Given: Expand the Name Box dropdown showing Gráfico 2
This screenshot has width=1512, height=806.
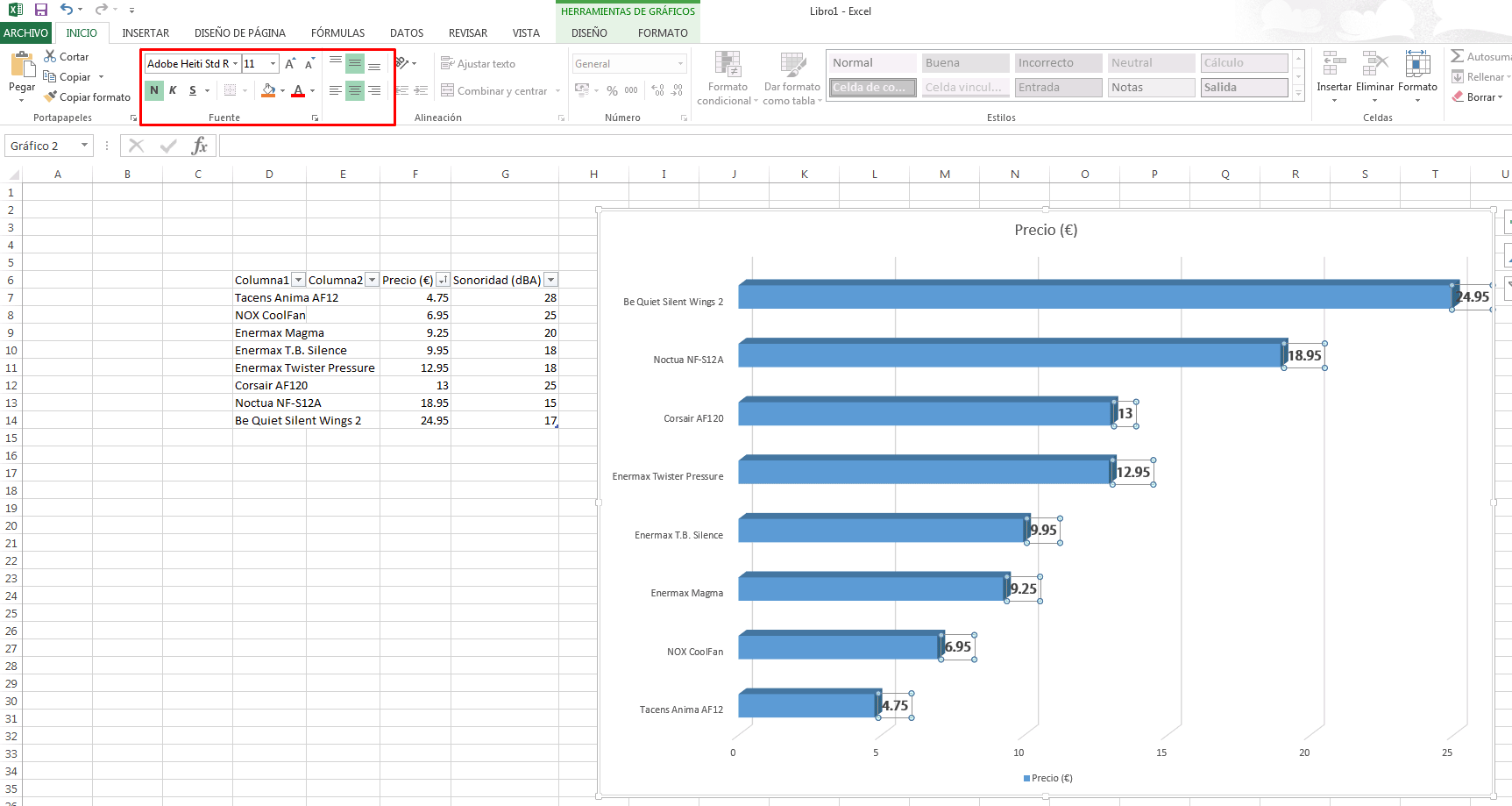Looking at the screenshot, I should (x=84, y=146).
